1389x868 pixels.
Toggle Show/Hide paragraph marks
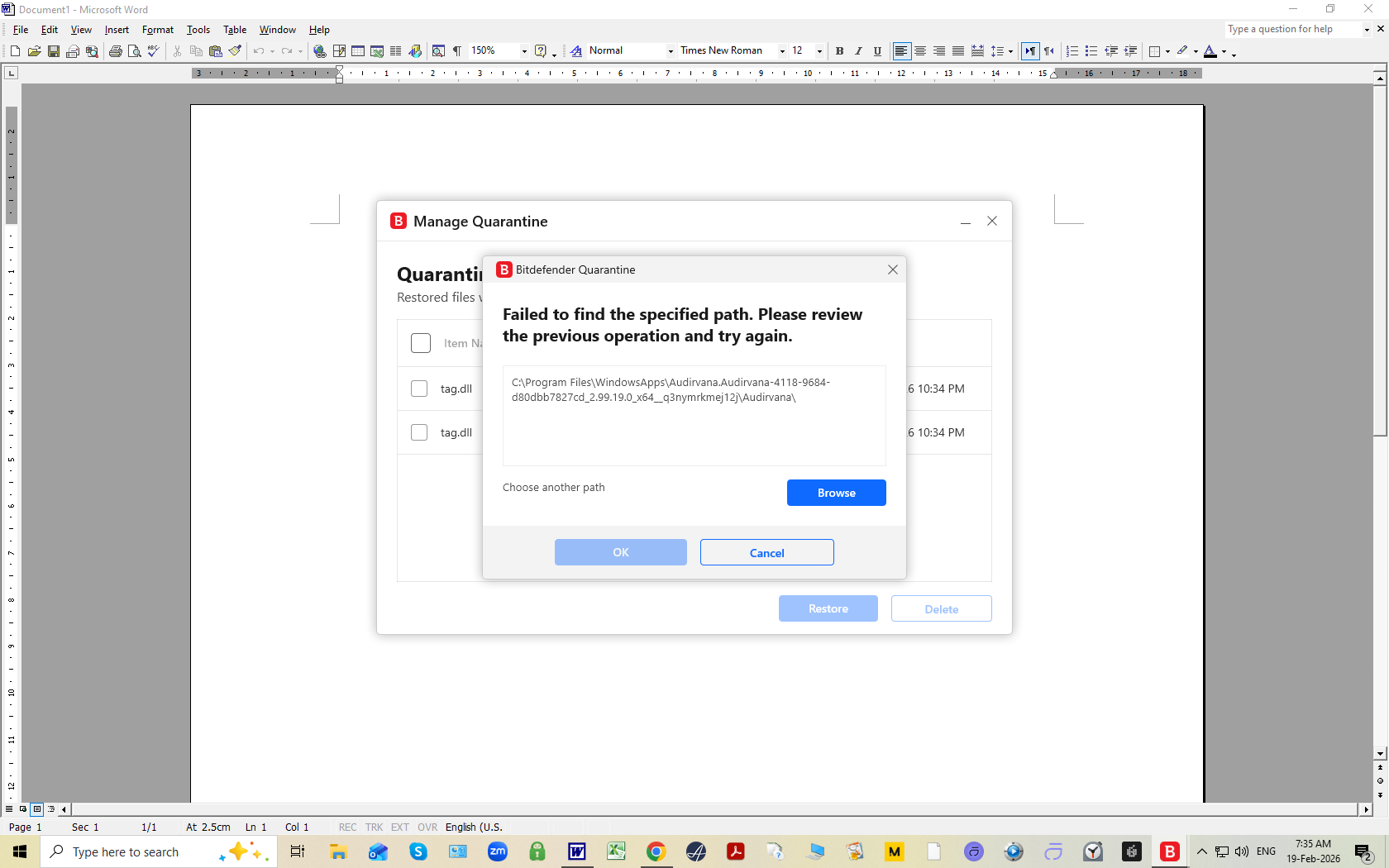coord(457,51)
